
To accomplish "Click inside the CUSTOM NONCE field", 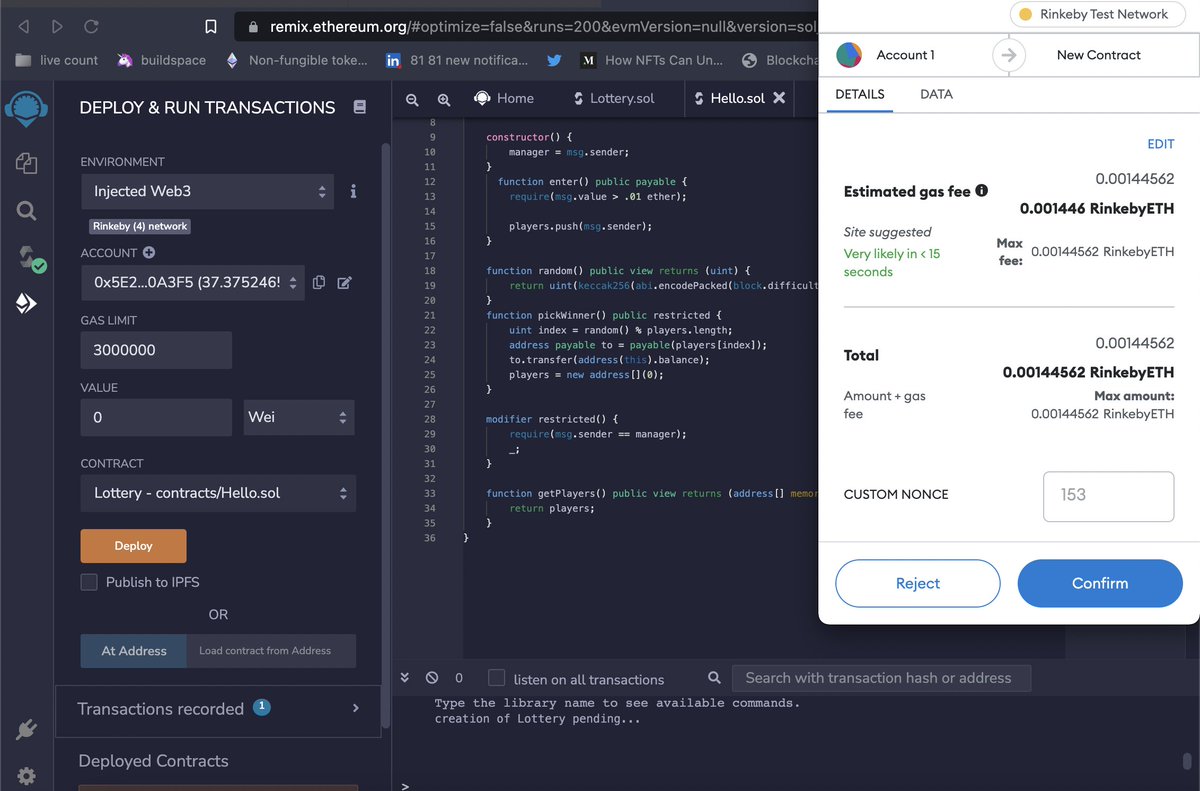I will pyautogui.click(x=1108, y=496).
